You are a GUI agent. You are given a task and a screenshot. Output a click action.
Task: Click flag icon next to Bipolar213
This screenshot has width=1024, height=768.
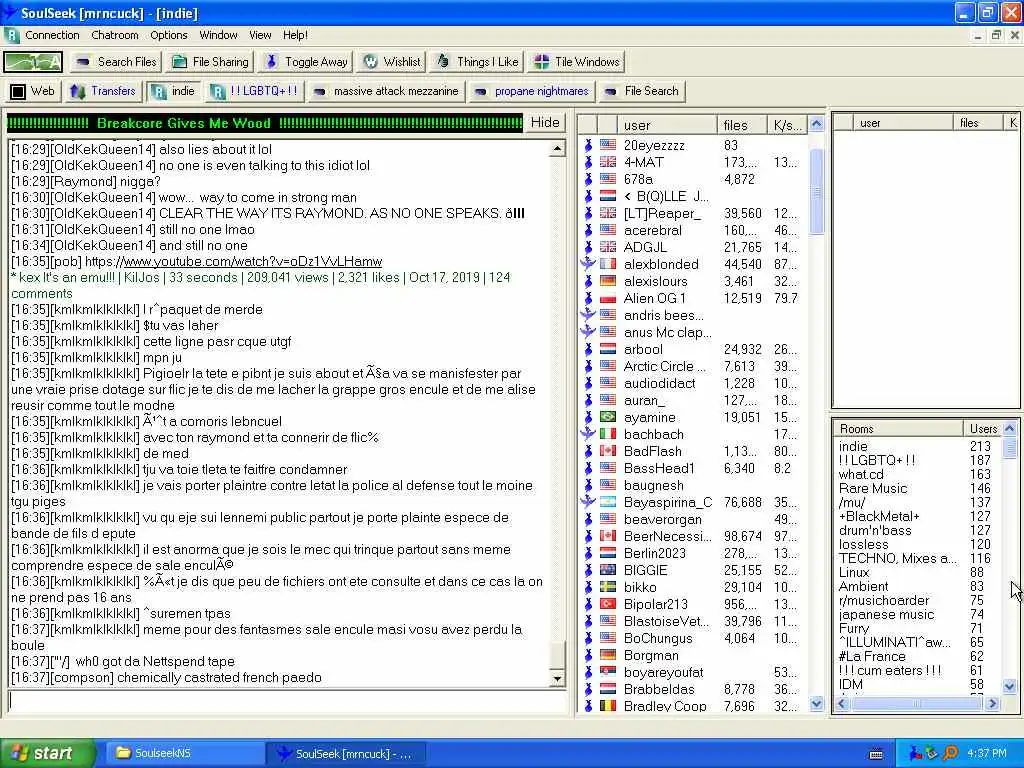point(608,603)
